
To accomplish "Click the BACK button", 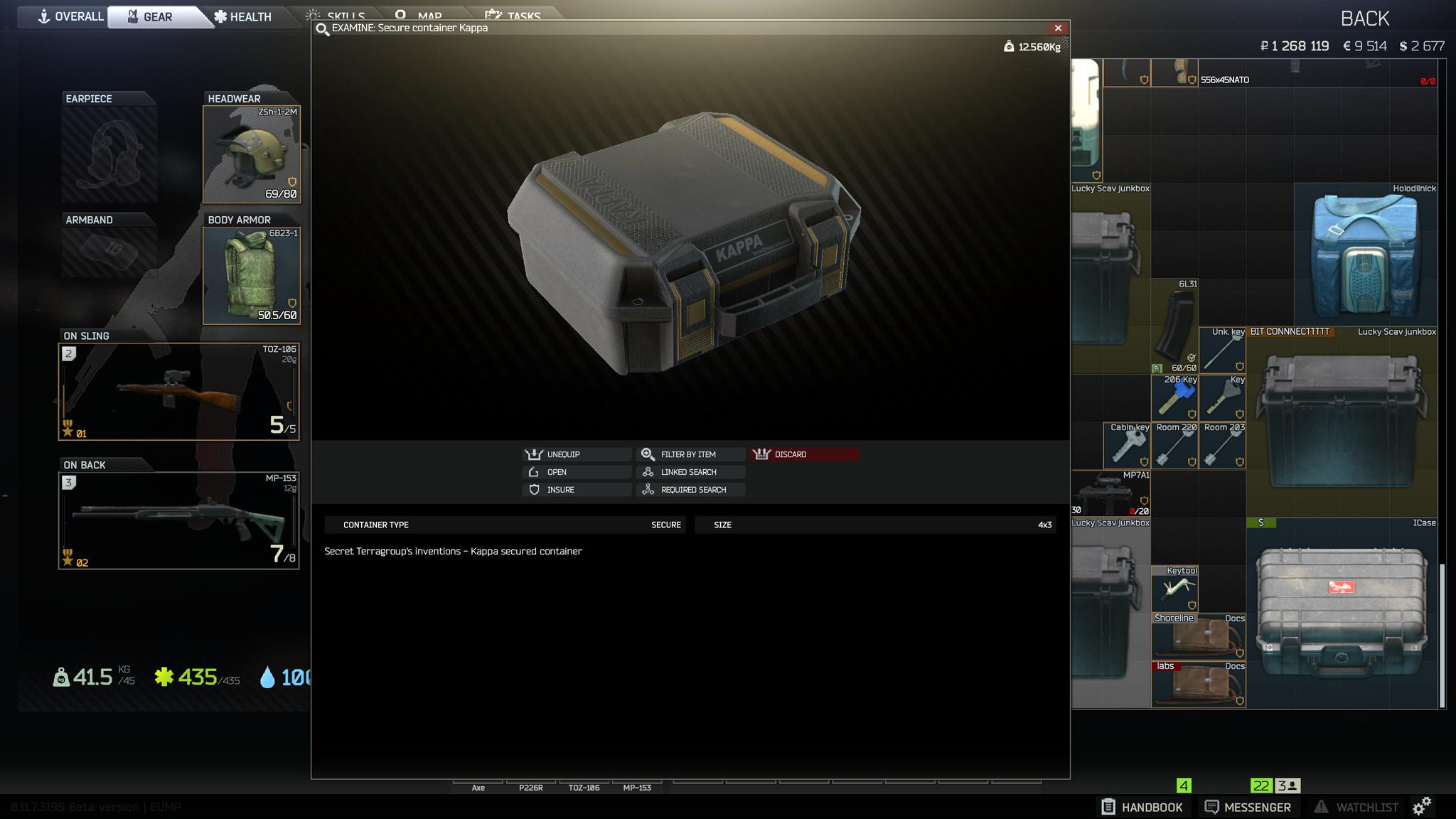I will click(1364, 18).
